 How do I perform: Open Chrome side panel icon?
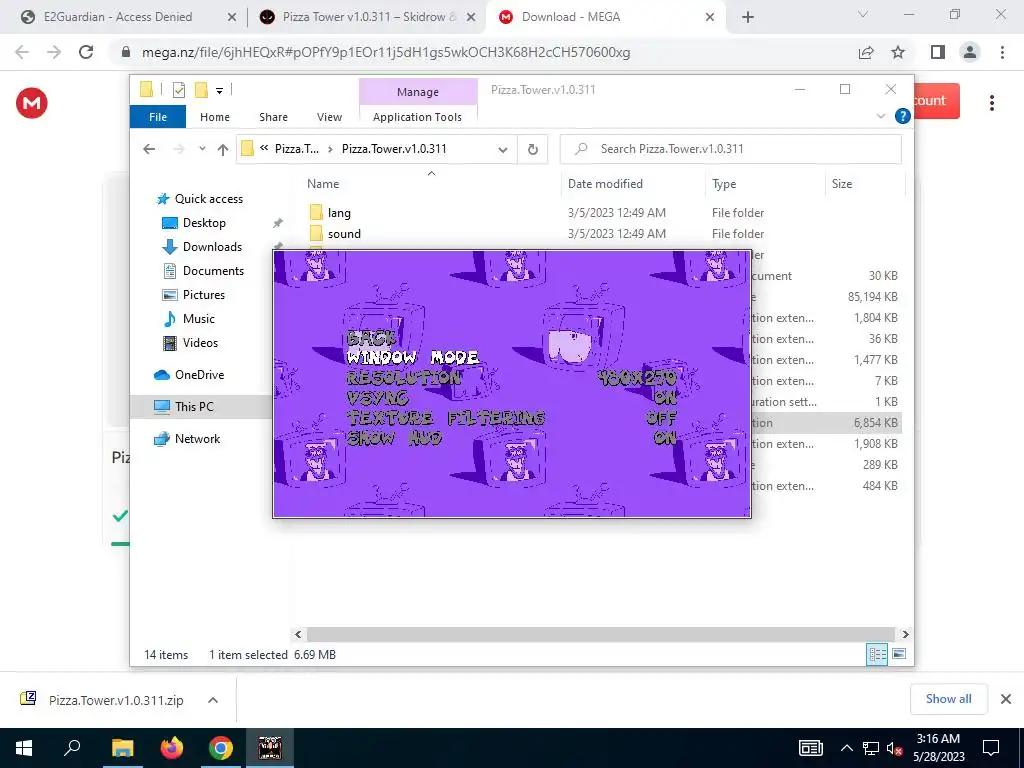point(938,52)
